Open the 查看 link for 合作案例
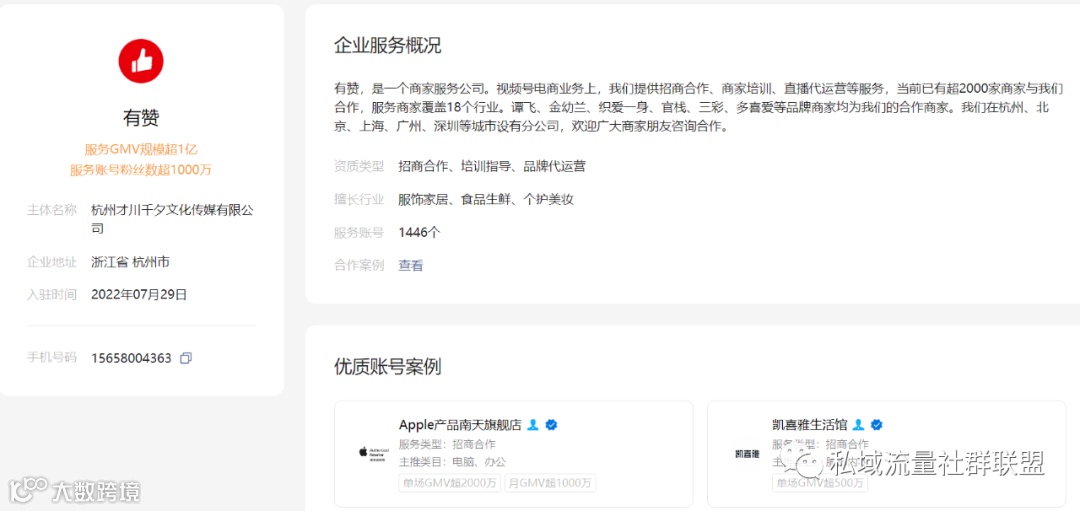The height and width of the screenshot is (511, 1080). pos(411,265)
